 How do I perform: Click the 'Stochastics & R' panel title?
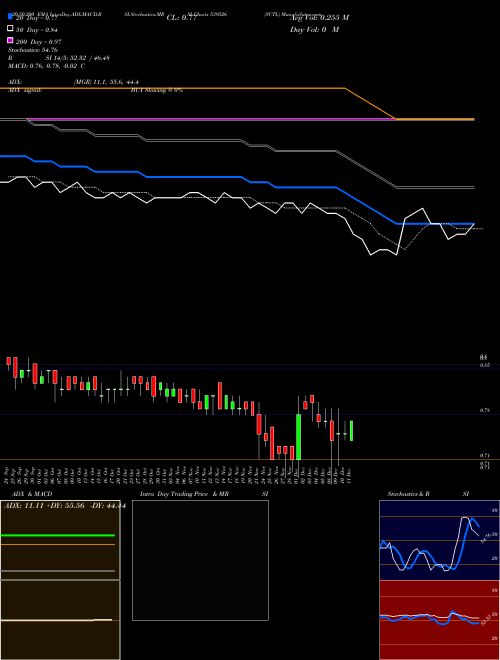pos(409,494)
